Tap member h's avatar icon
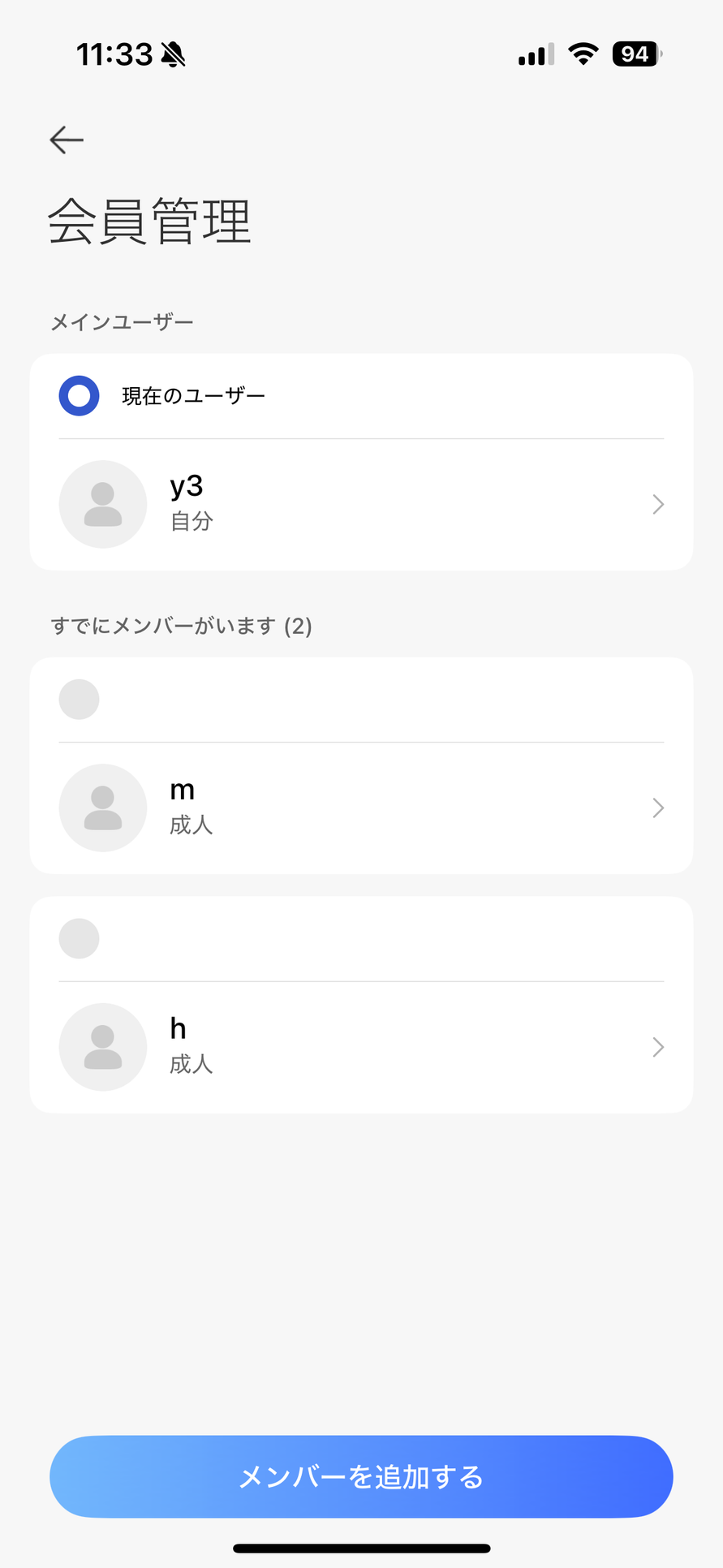This screenshot has height=1568, width=723. [x=103, y=1047]
